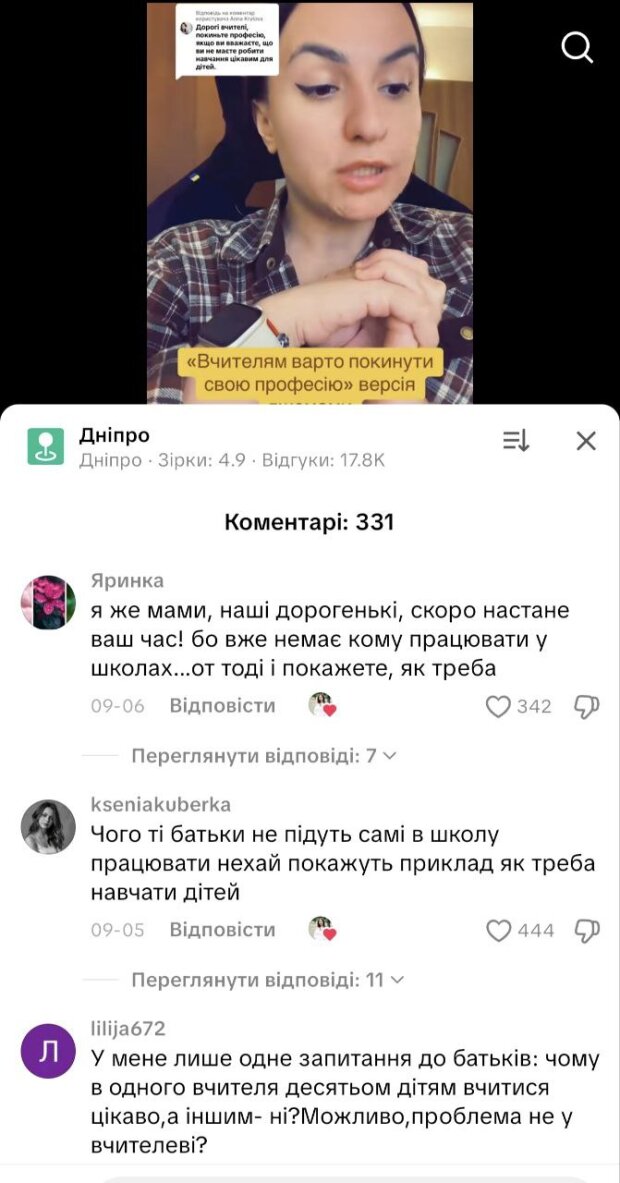Close the comments panel
The width and height of the screenshot is (620, 1183).
[586, 441]
